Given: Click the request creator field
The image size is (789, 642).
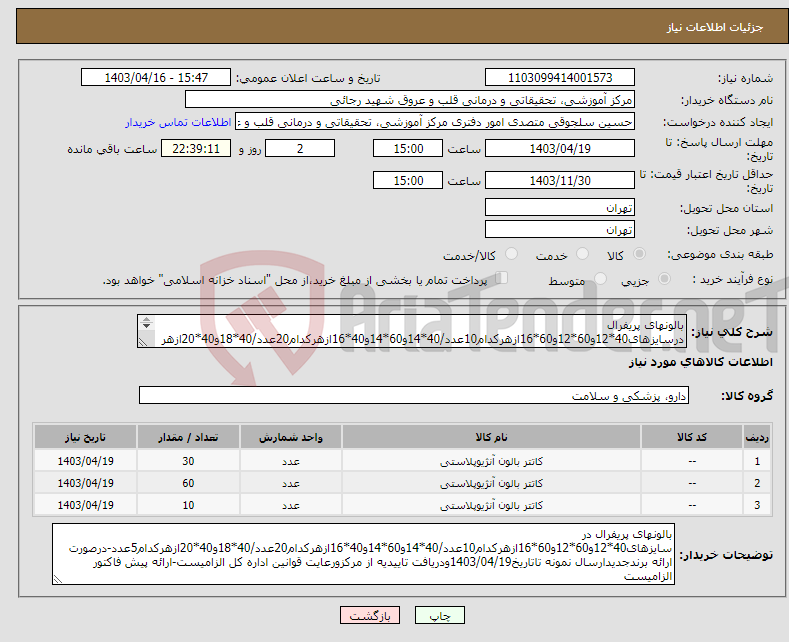Looking at the screenshot, I should coord(435,122).
